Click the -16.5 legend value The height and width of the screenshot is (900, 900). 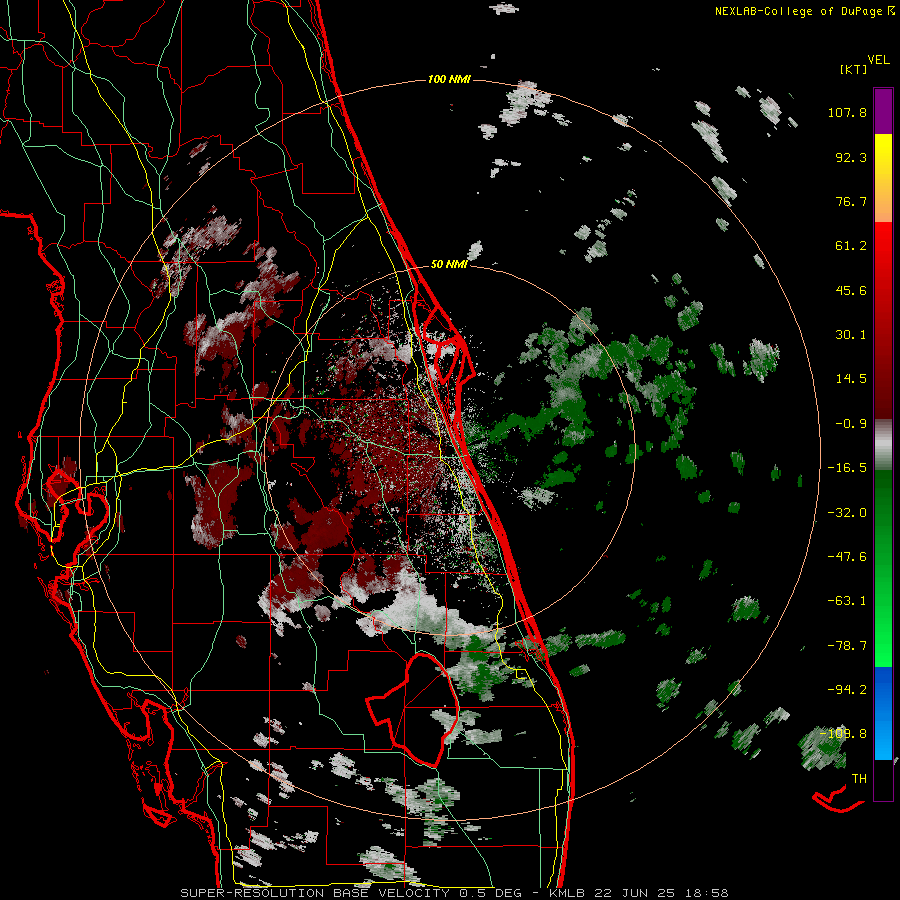coord(847,468)
